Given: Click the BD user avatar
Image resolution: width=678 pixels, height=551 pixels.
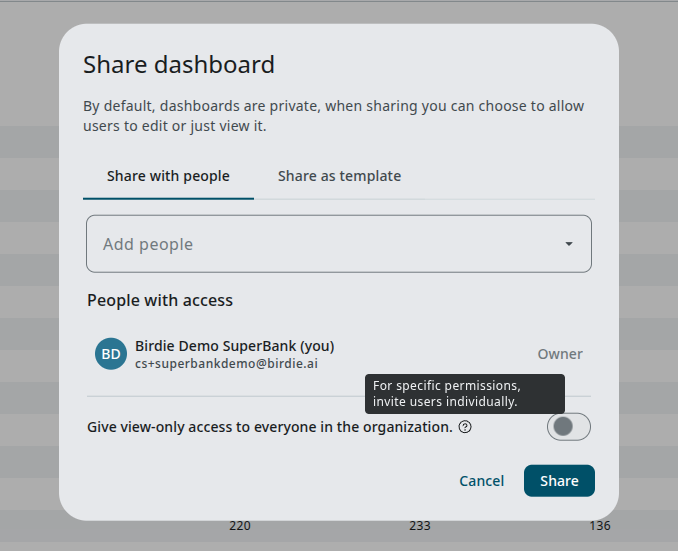Looking at the screenshot, I should pyautogui.click(x=111, y=354).
